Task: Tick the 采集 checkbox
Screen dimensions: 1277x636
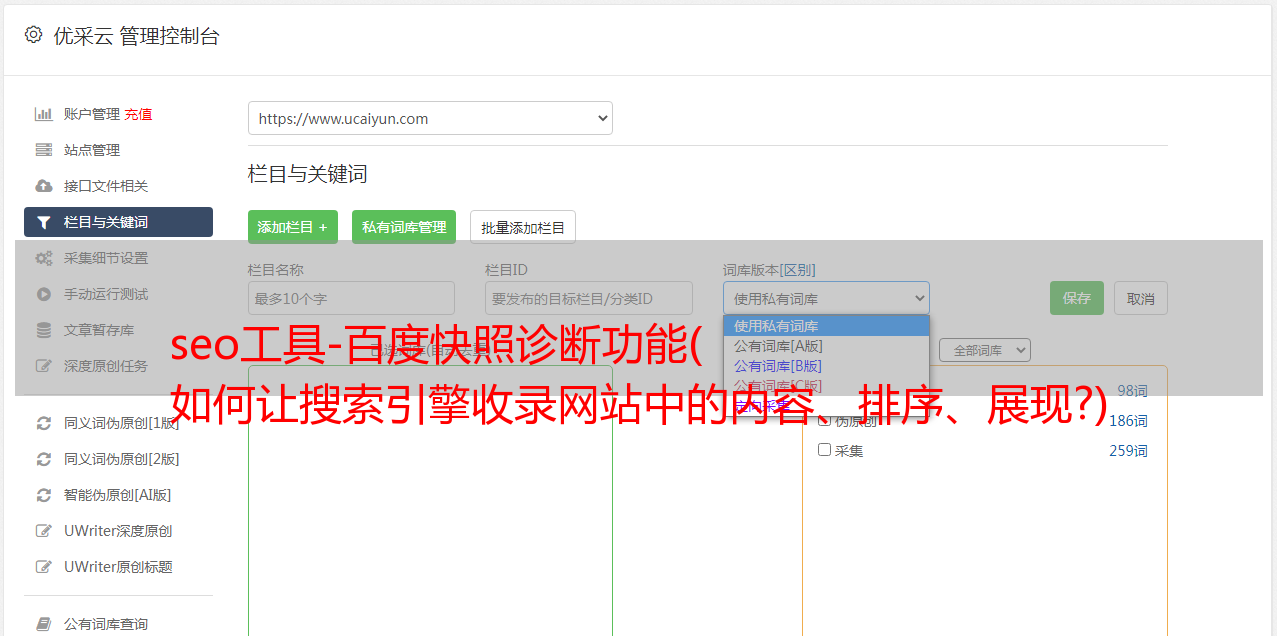Action: pyautogui.click(x=825, y=450)
